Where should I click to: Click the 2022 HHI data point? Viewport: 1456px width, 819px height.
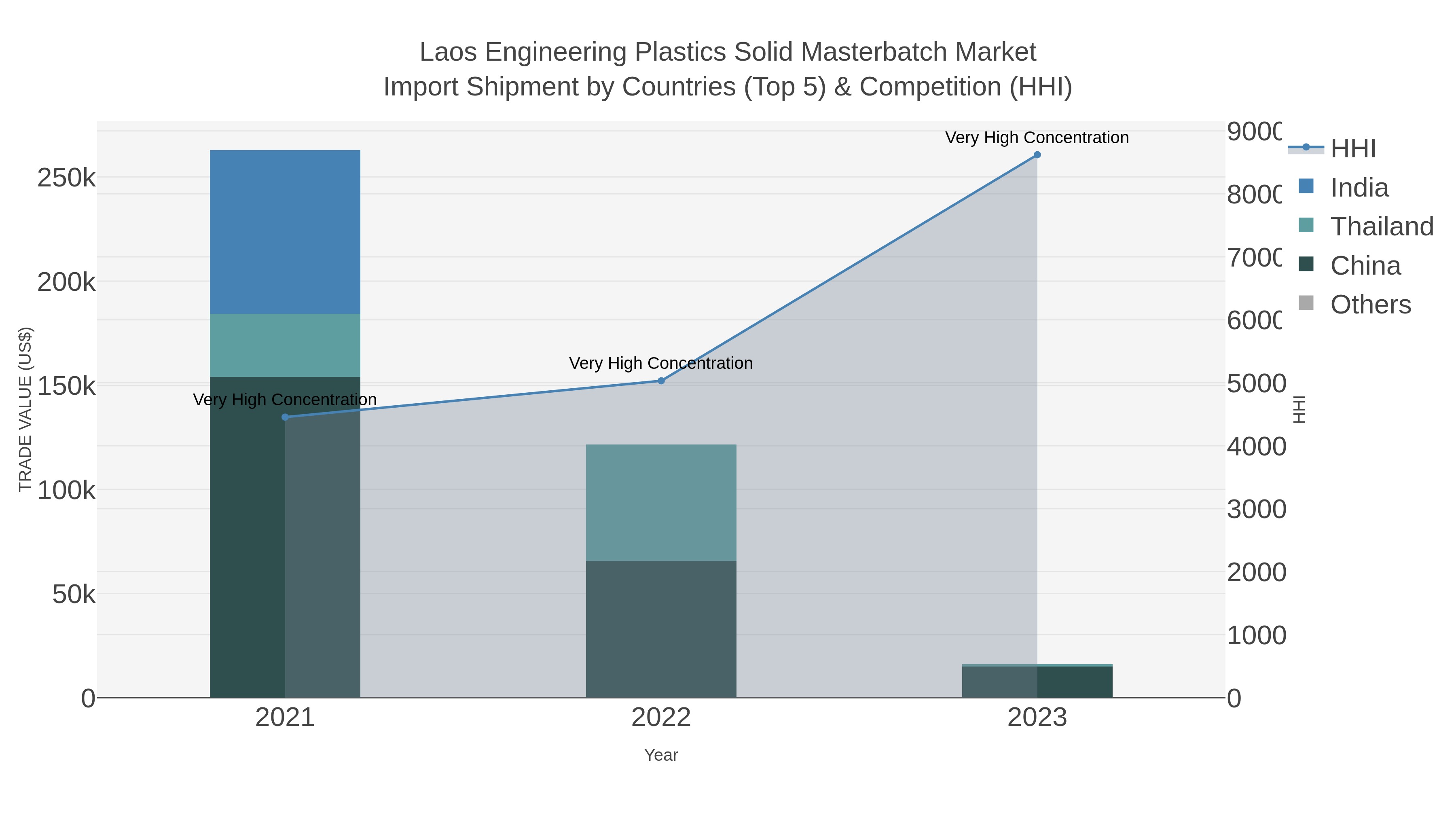(x=661, y=381)
